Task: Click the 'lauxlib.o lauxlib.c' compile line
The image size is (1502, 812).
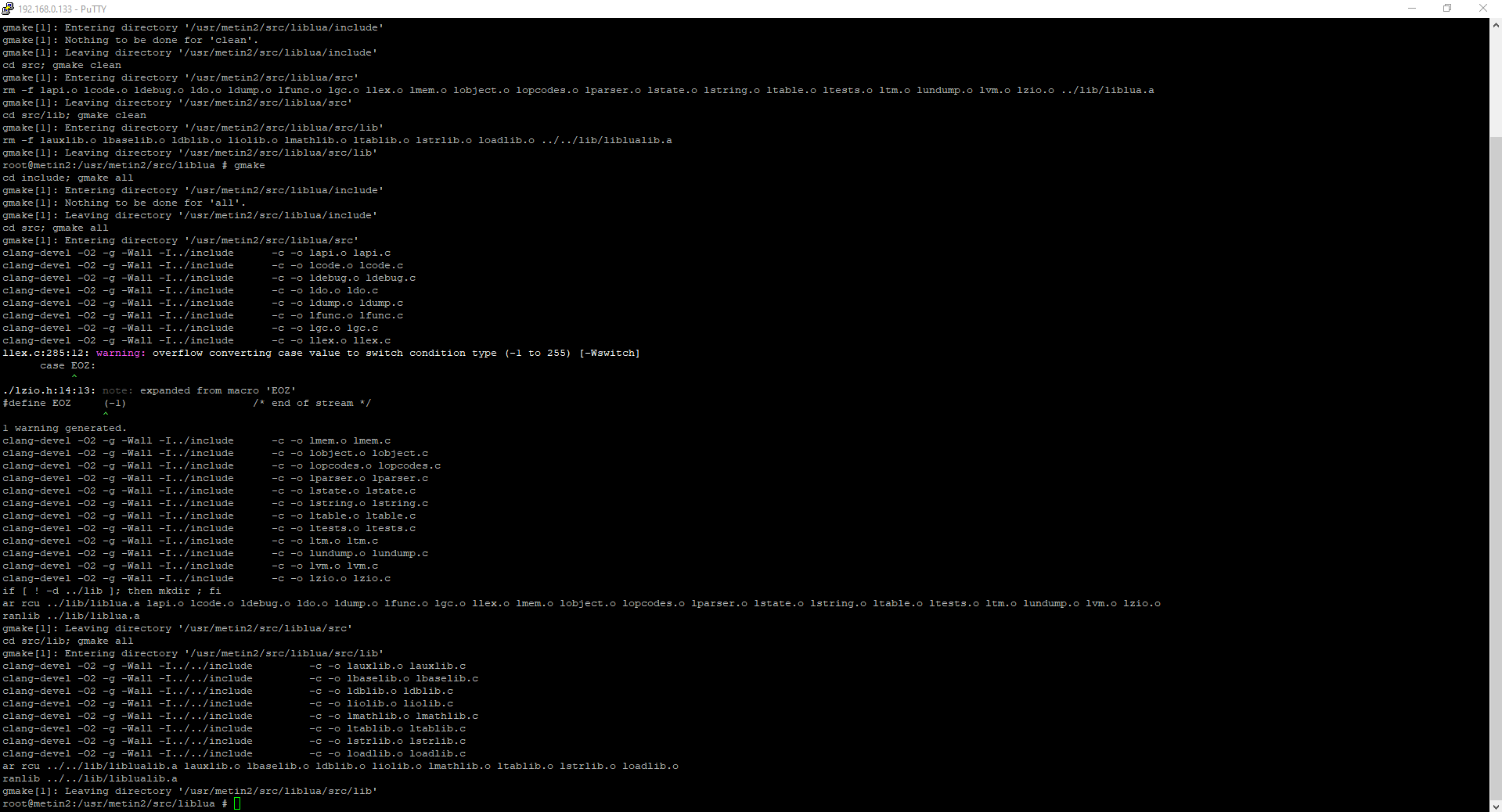Action: tap(234, 666)
